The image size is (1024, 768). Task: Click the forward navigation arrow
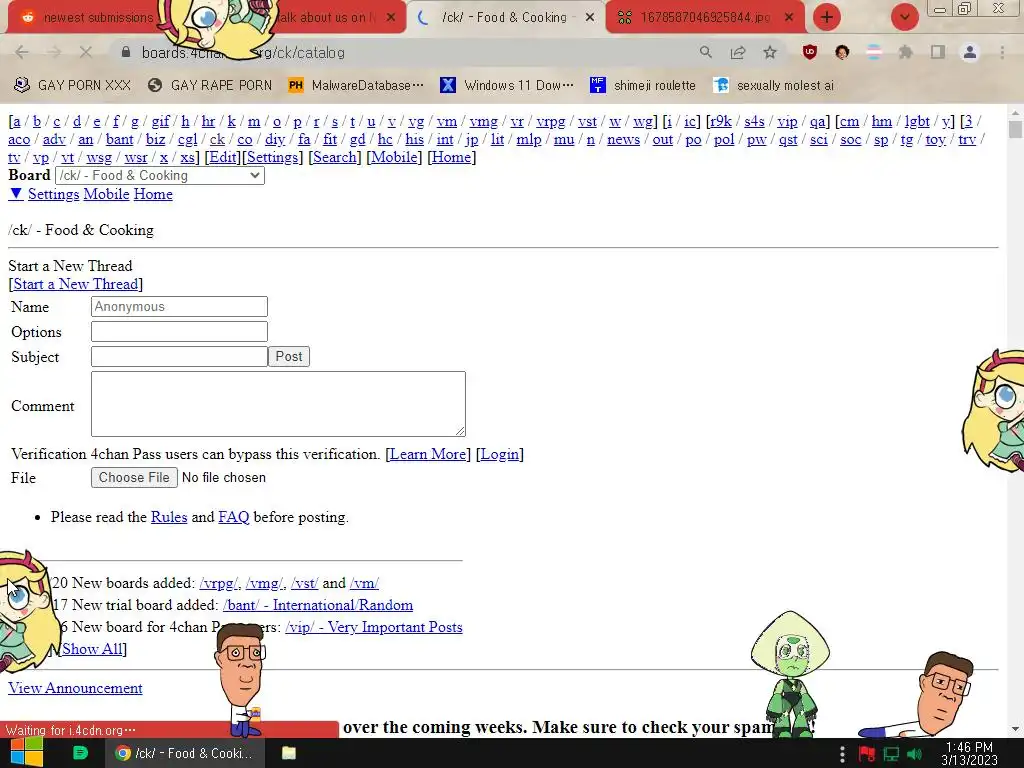tap(54, 52)
